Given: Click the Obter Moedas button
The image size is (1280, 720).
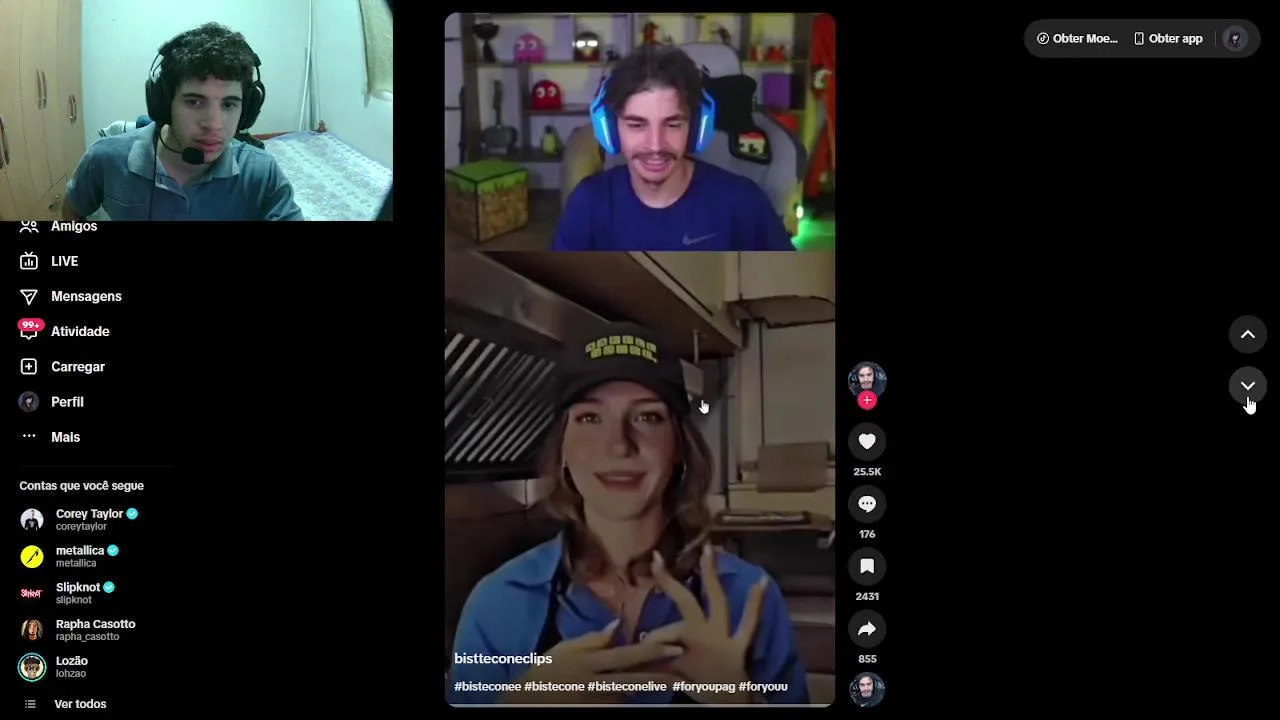Looking at the screenshot, I should (x=1077, y=39).
